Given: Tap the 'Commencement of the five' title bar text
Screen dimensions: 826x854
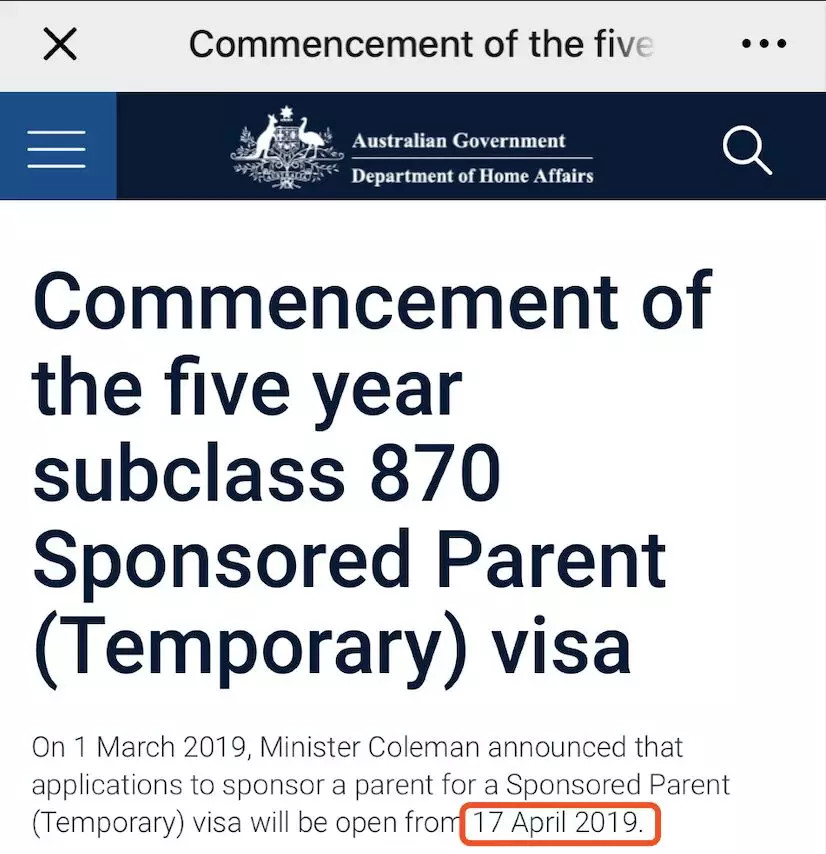Looking at the screenshot, I should tap(421, 44).
